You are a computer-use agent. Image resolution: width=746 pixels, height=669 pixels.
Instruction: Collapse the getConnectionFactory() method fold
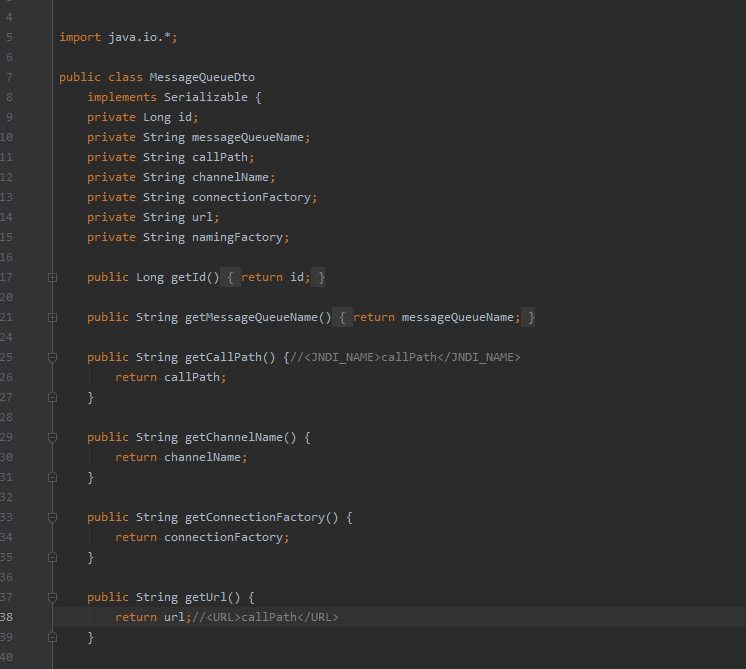[53, 517]
